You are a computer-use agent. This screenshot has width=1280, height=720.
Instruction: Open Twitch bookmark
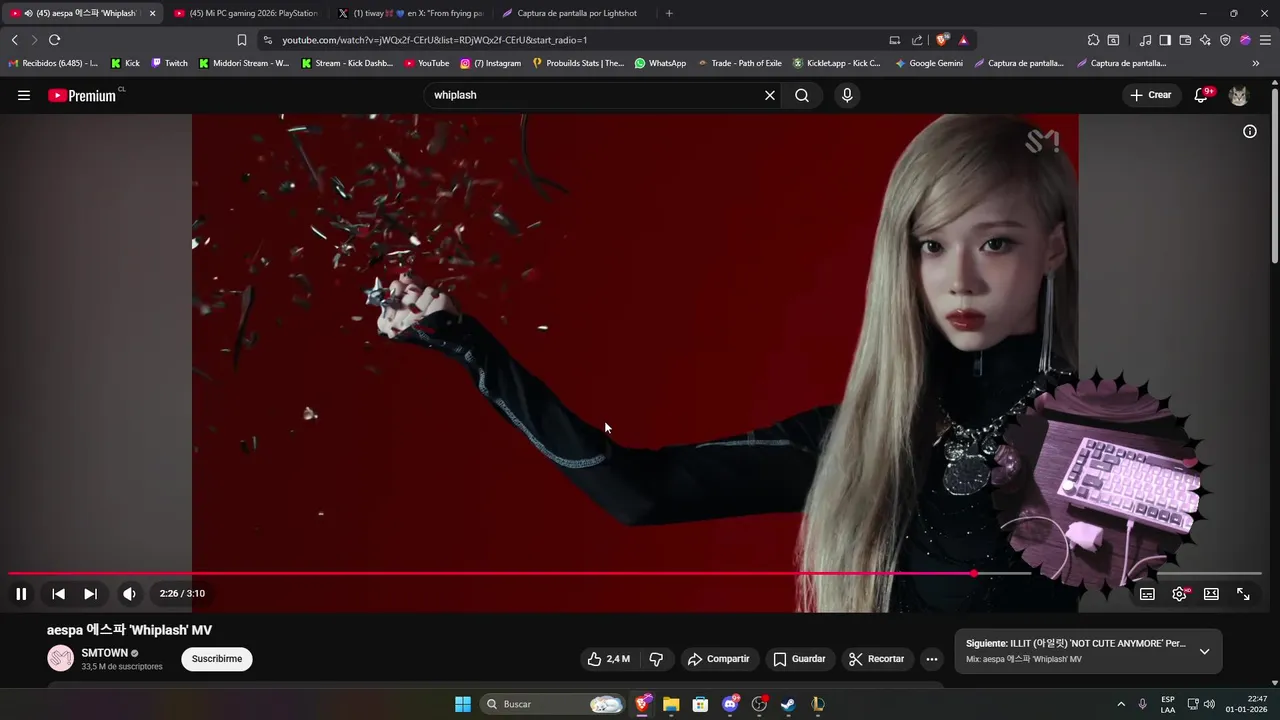(x=169, y=63)
